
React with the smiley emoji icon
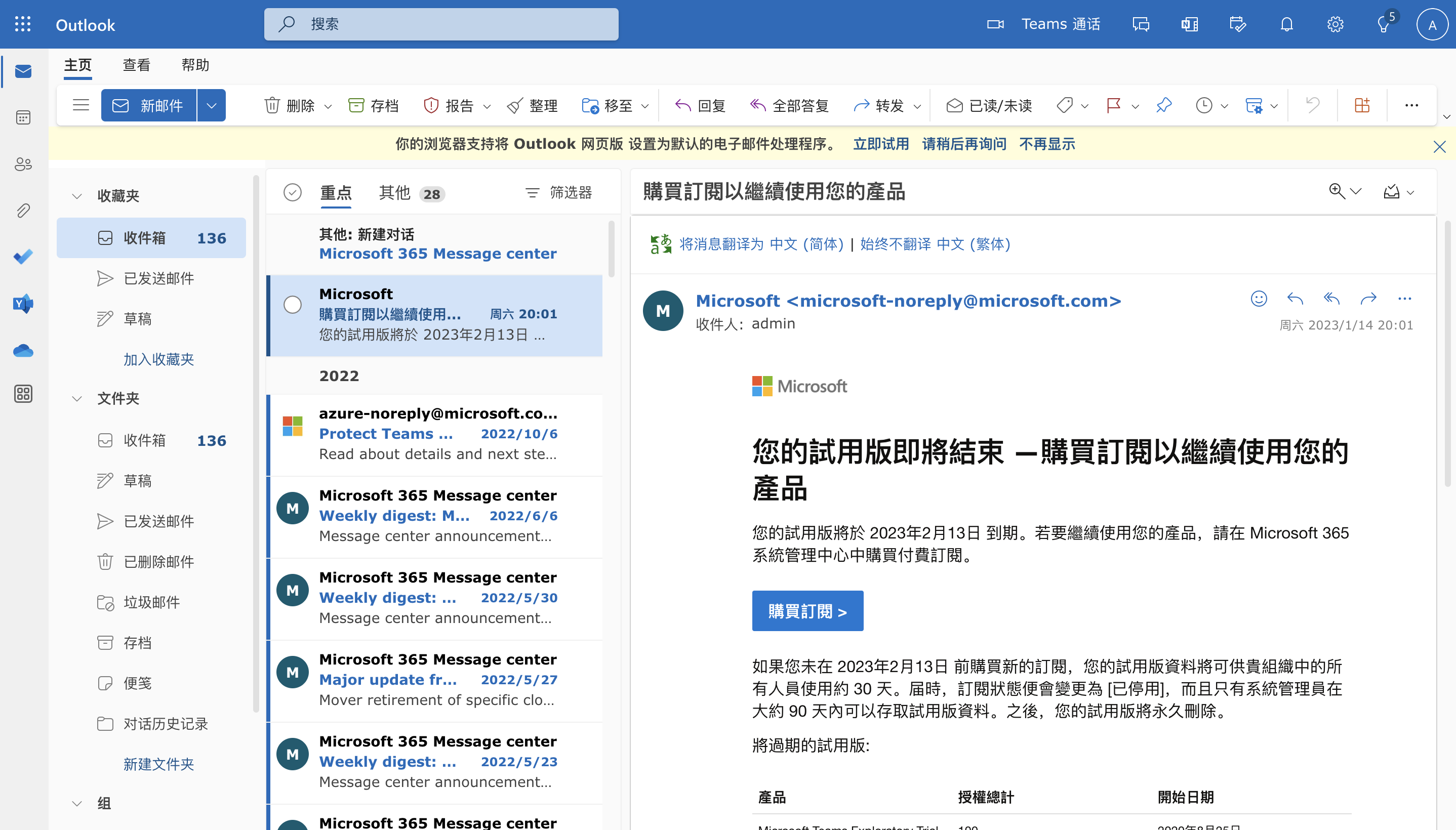[1259, 298]
